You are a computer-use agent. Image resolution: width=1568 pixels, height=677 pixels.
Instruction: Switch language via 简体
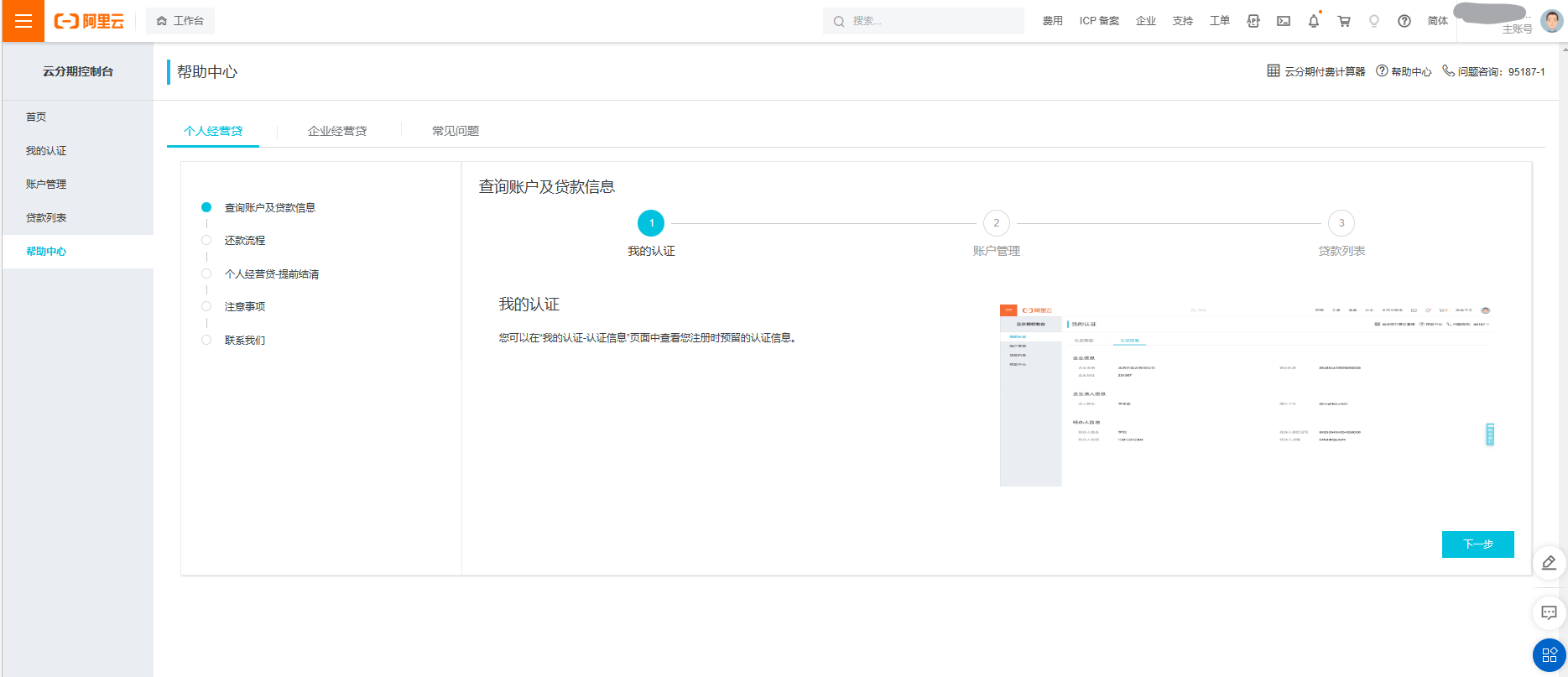click(x=1438, y=21)
